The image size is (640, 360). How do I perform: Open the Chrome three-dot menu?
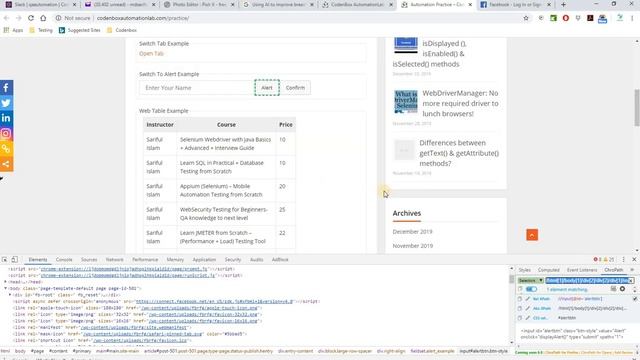coord(632,18)
